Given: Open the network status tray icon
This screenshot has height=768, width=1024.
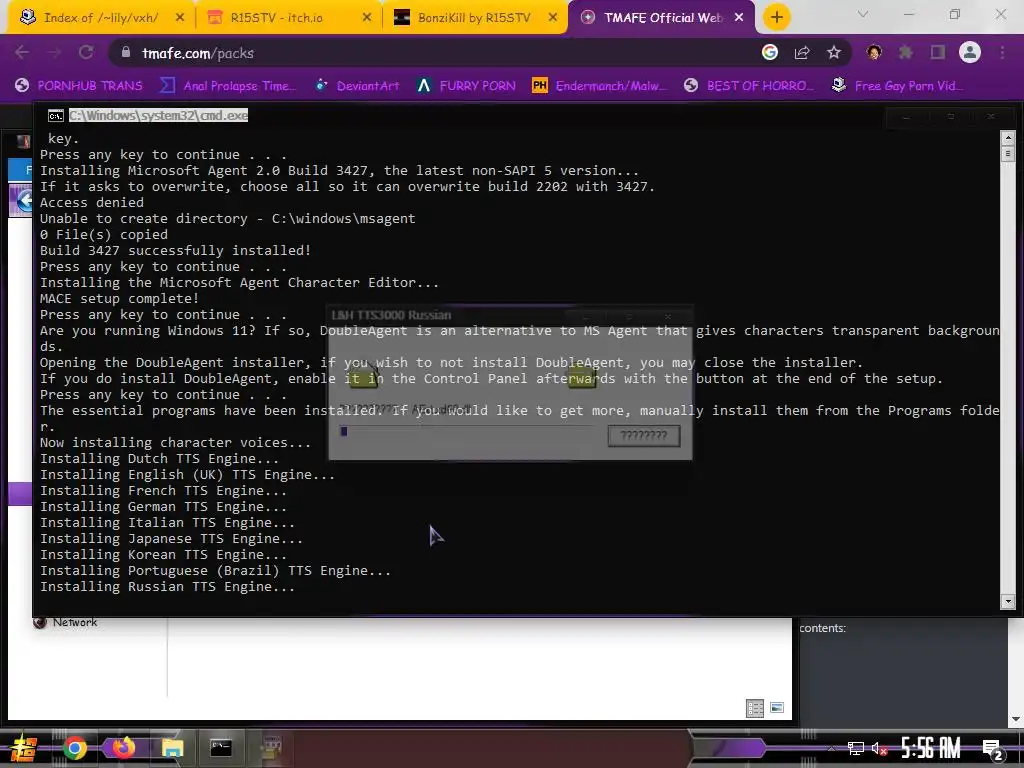Looking at the screenshot, I should tap(856, 748).
